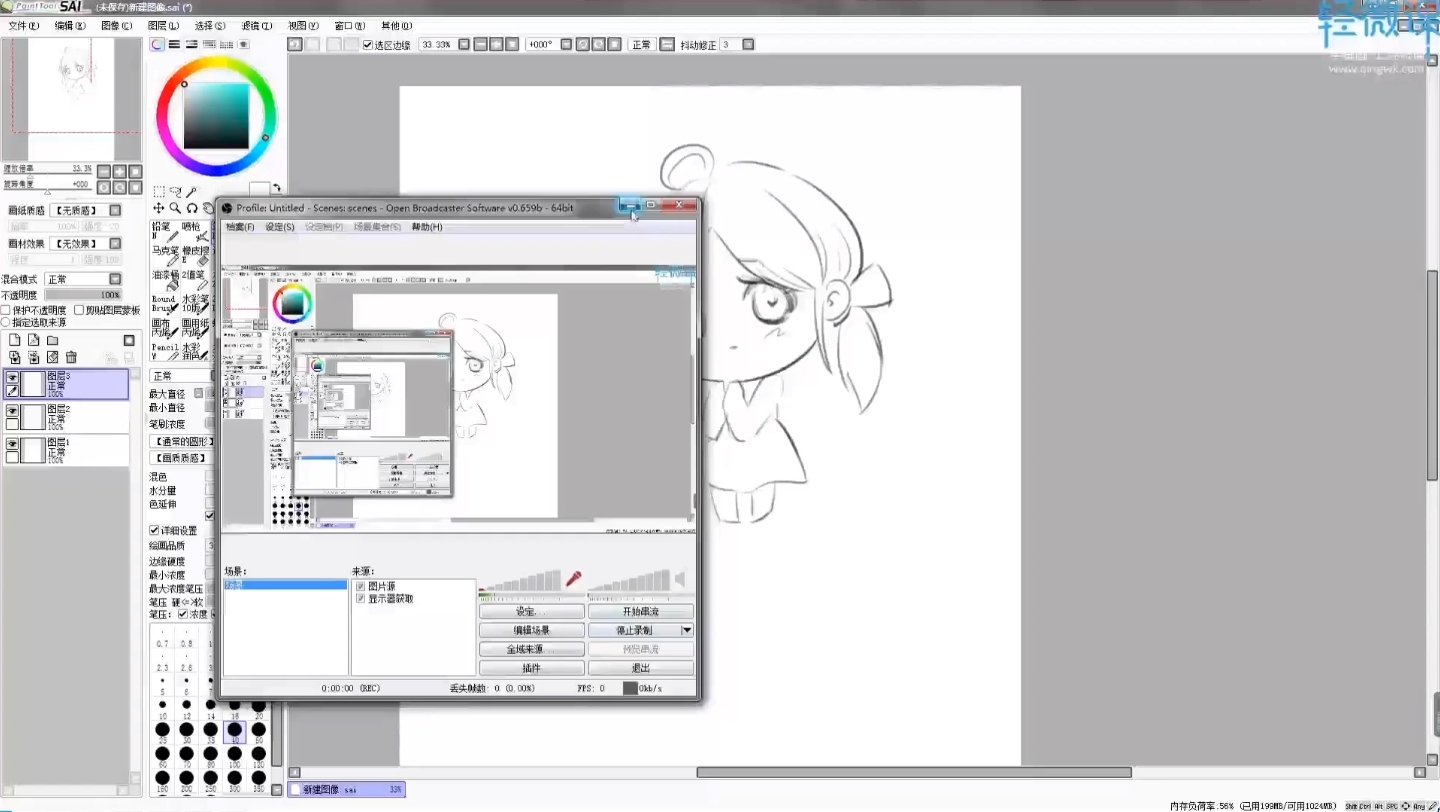1440x812 pixels.
Task: Click the speaker icon in OBS
Action: click(x=680, y=579)
